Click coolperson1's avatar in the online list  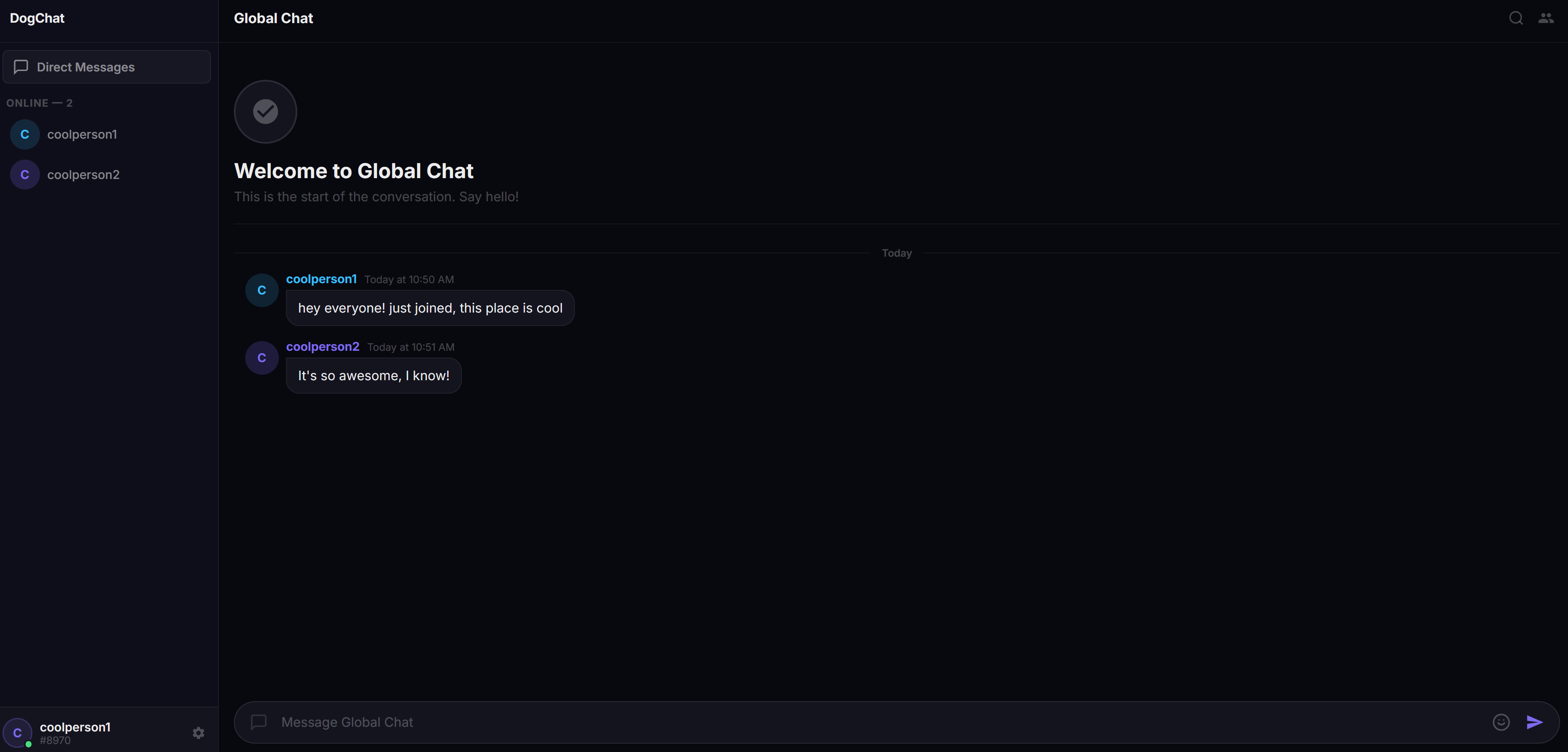24,134
